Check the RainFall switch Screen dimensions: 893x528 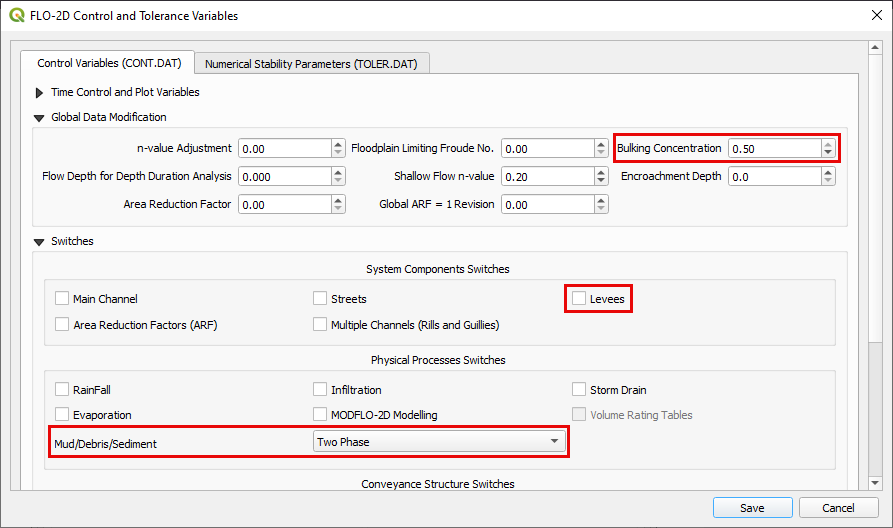(x=62, y=390)
